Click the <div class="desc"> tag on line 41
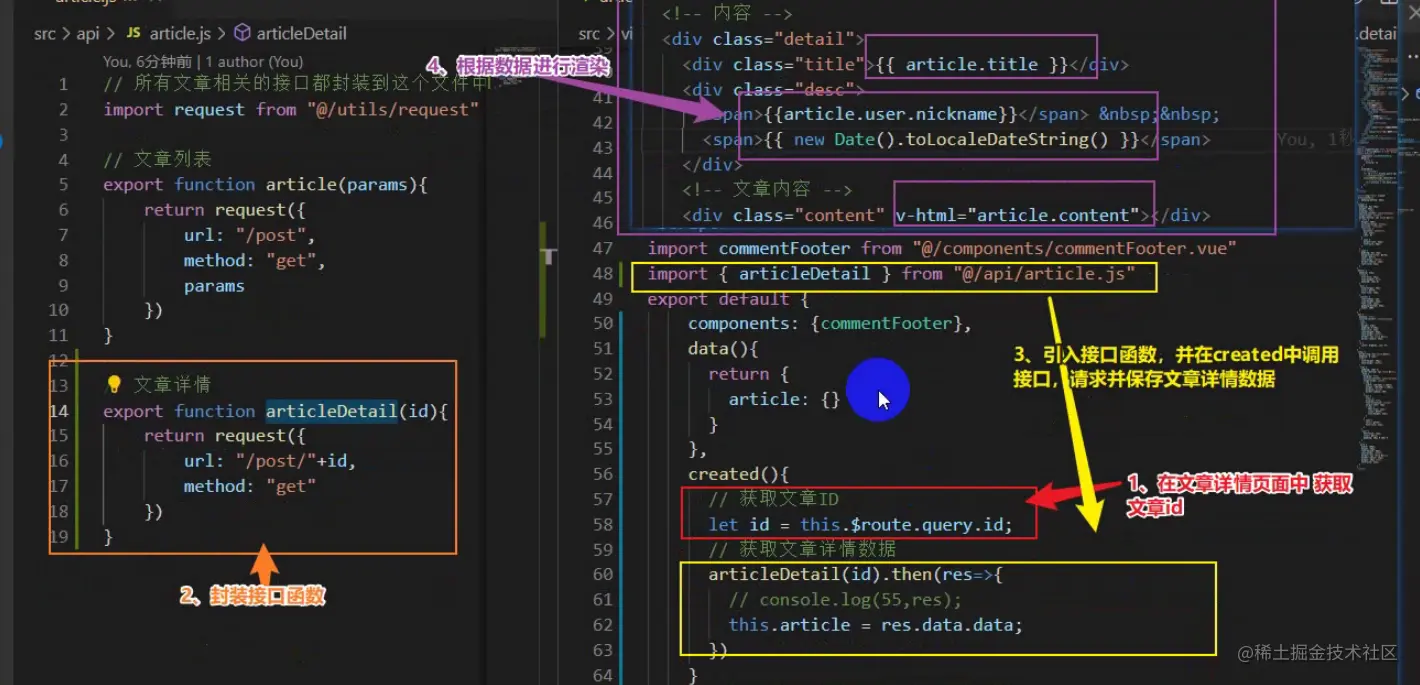Image resolution: width=1420 pixels, height=685 pixels. point(773,89)
